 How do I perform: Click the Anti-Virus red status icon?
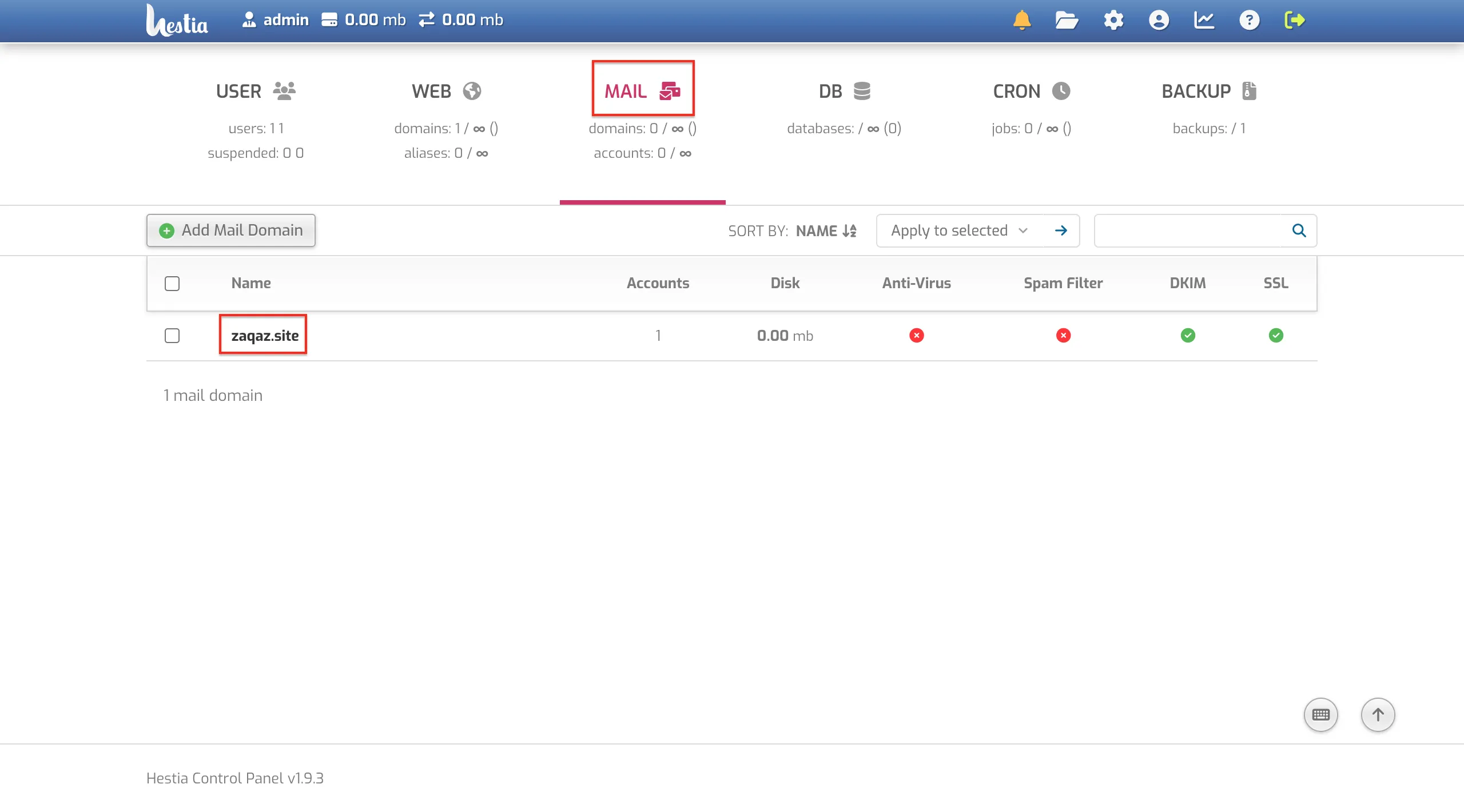(917, 336)
